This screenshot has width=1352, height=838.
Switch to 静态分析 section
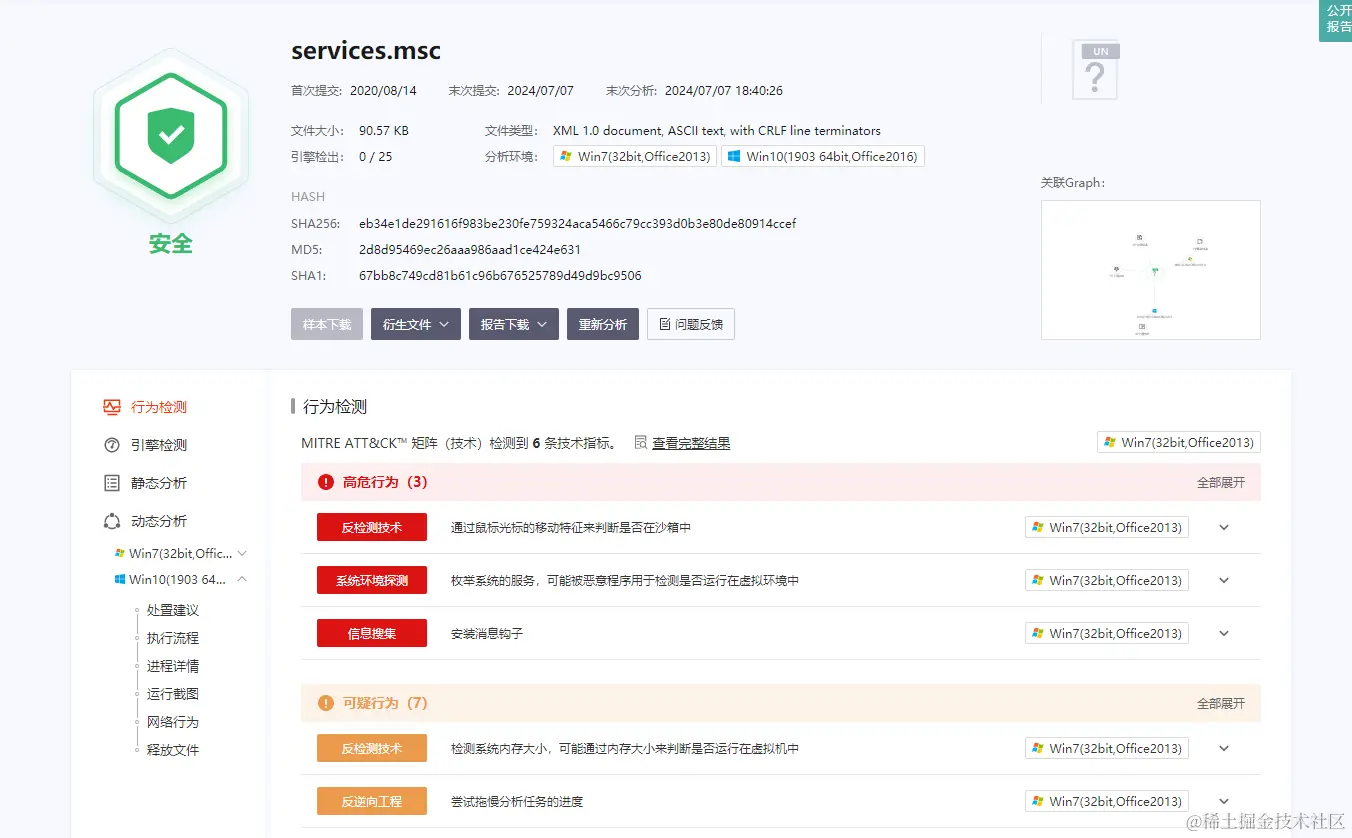(159, 483)
